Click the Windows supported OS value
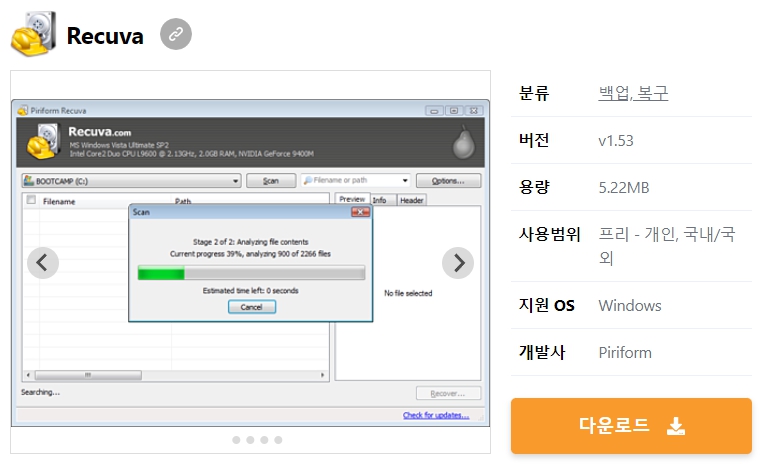Viewport: 760px width, 471px height. pos(630,306)
